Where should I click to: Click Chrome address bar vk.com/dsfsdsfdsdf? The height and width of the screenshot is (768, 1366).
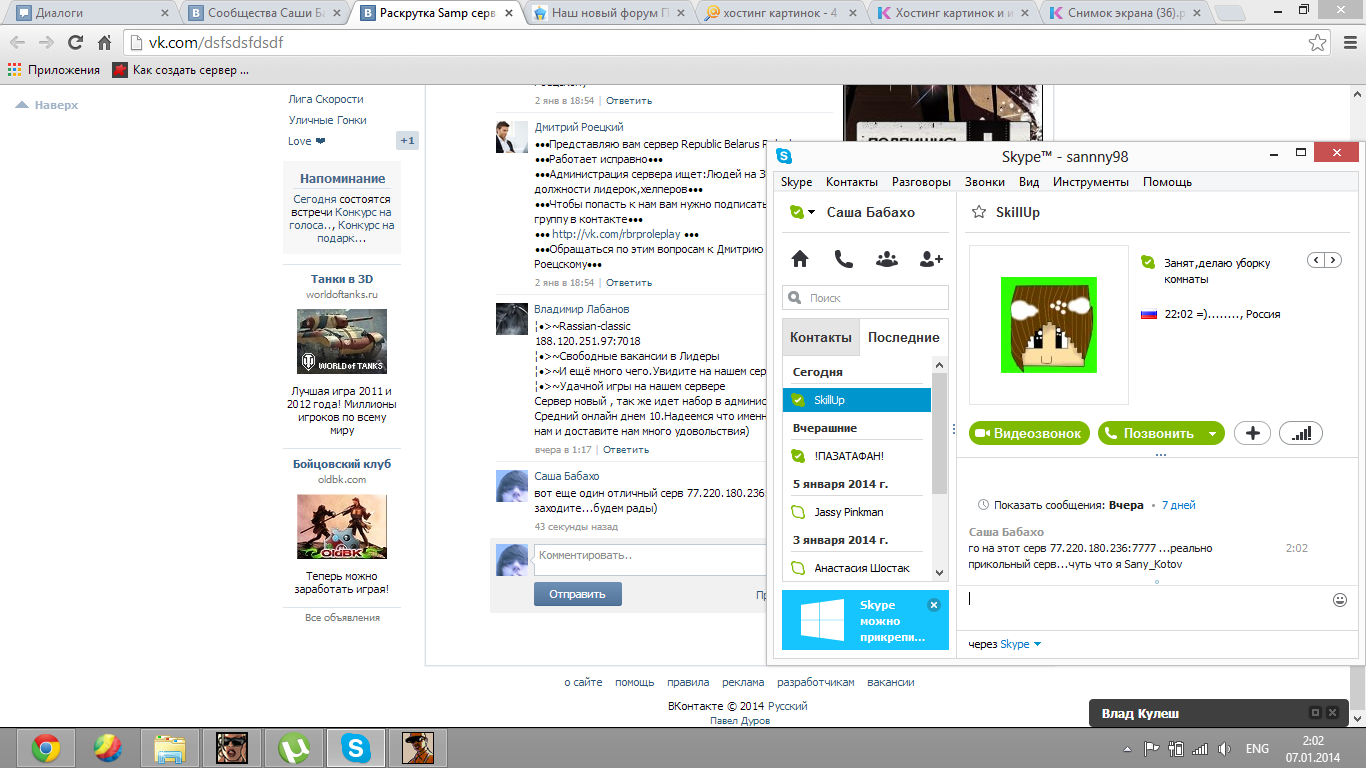click(x=713, y=43)
